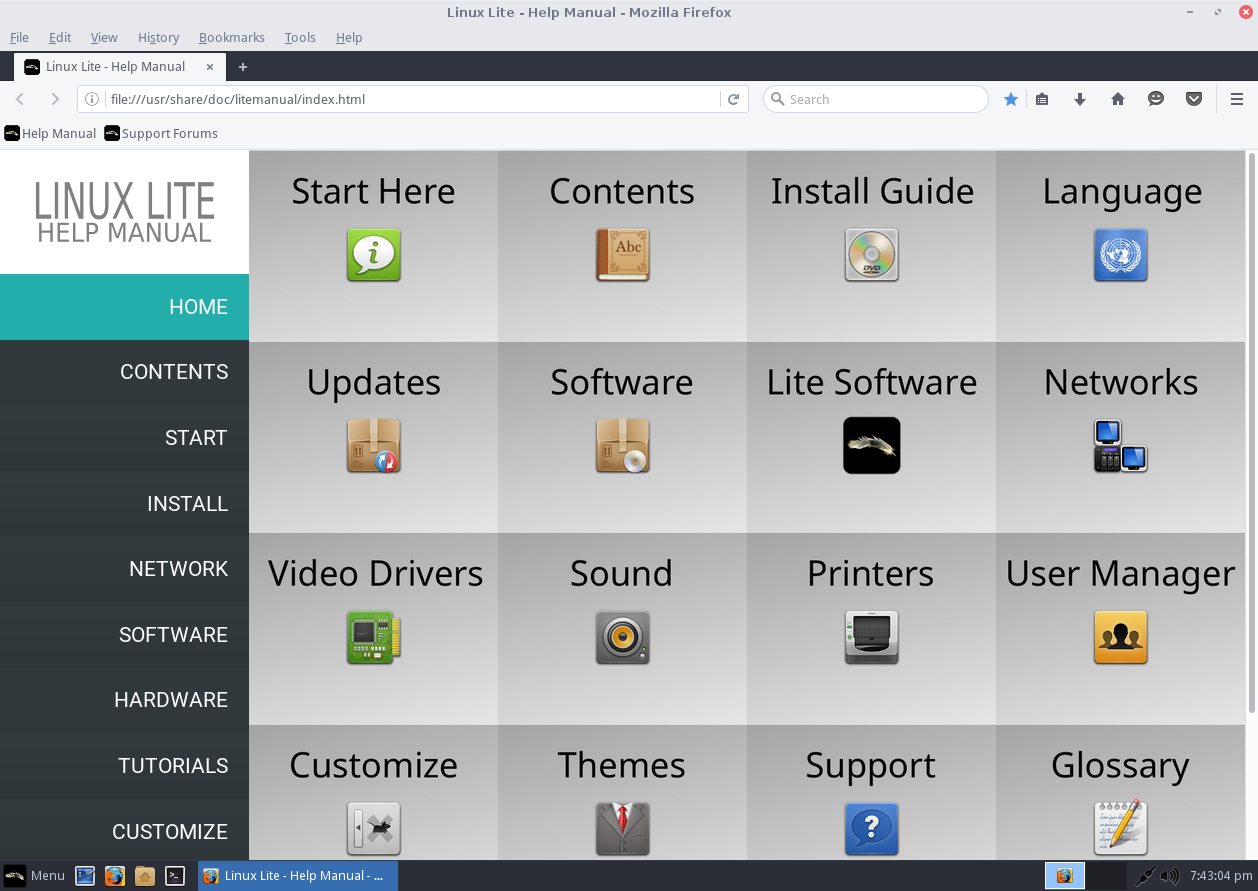Image resolution: width=1258 pixels, height=891 pixels.
Task: Click the Sound speaker icon
Action: 622,637
